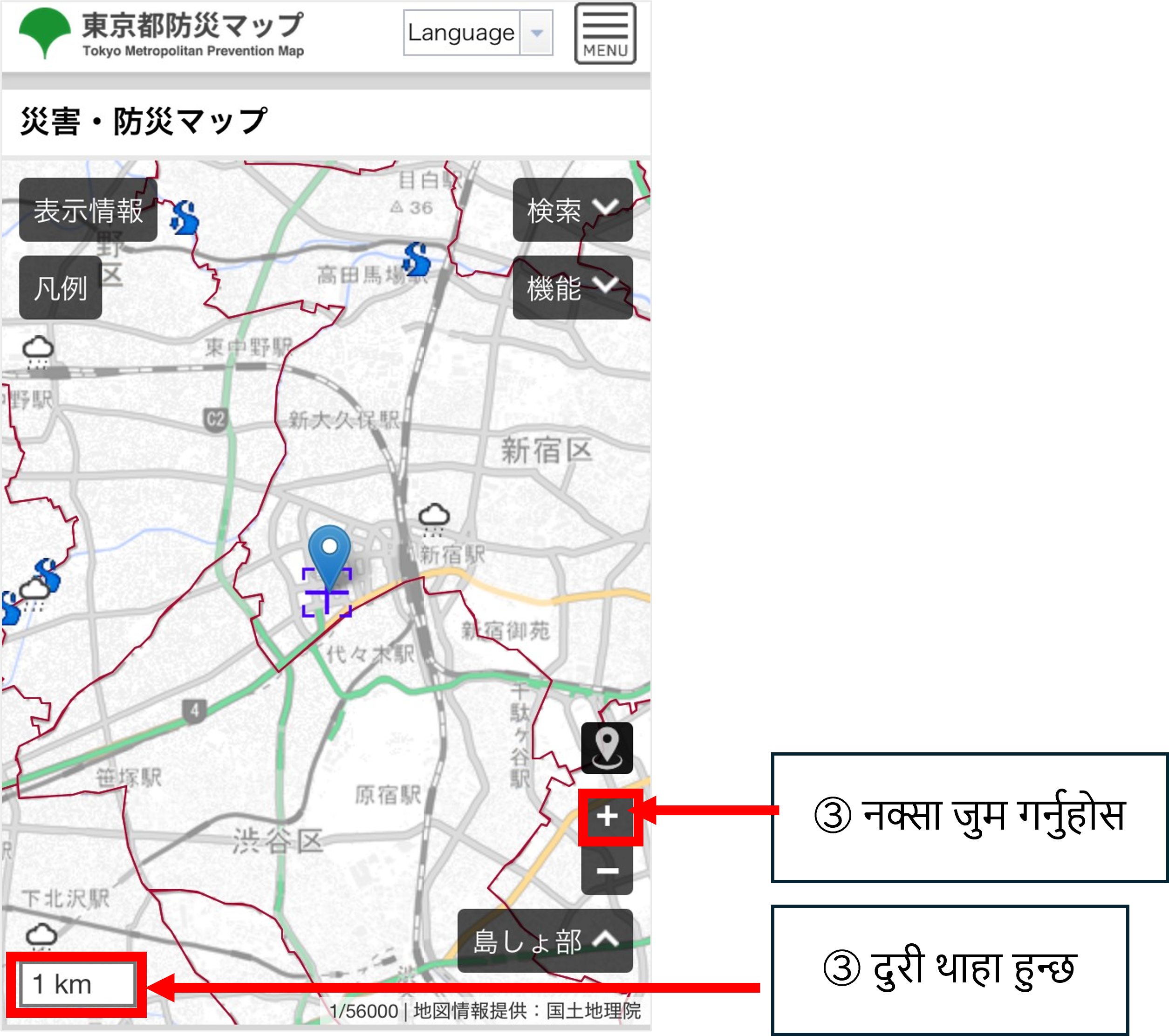Expand the 島しょ部 islands panel
1169x1036 pixels.
coord(545,941)
